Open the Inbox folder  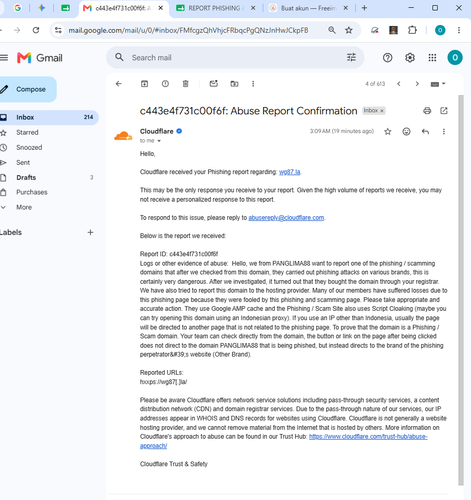pyautogui.click(x=48, y=117)
